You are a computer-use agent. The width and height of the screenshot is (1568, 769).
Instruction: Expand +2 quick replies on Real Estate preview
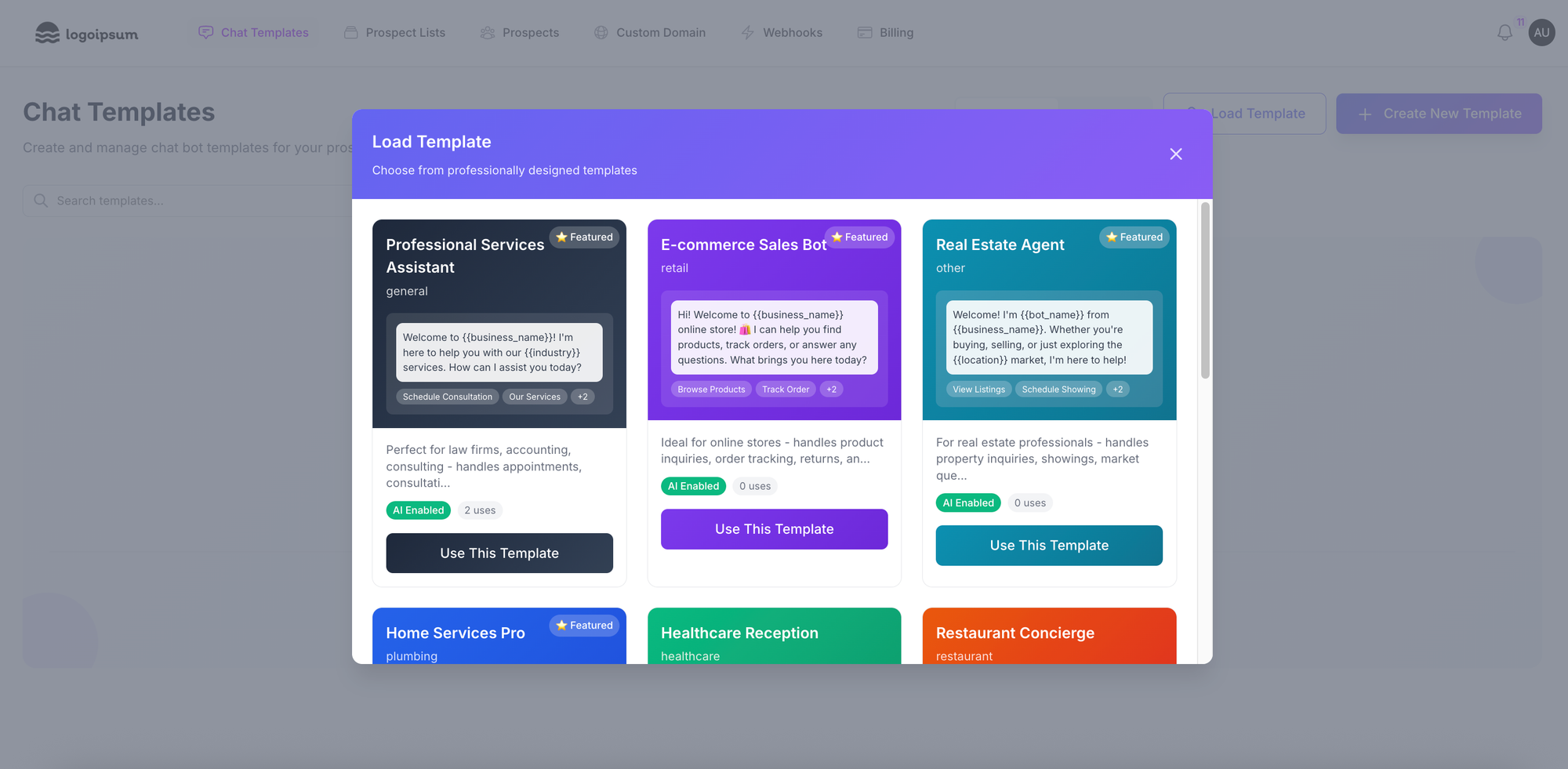[x=1117, y=390]
